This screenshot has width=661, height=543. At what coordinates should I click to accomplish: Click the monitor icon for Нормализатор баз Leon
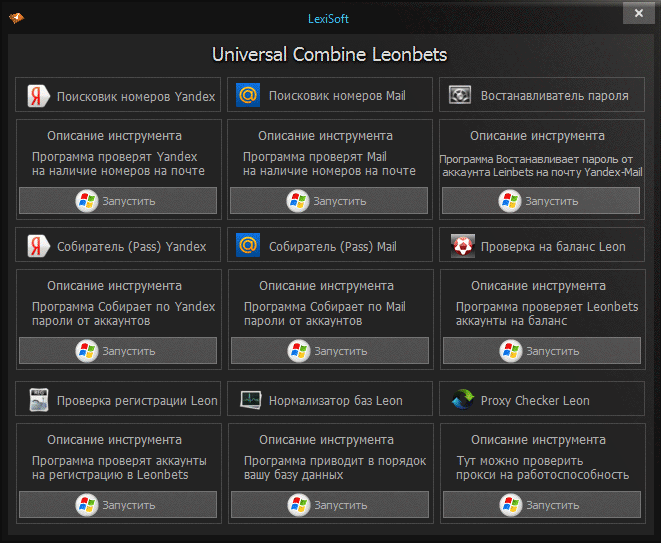pos(250,399)
